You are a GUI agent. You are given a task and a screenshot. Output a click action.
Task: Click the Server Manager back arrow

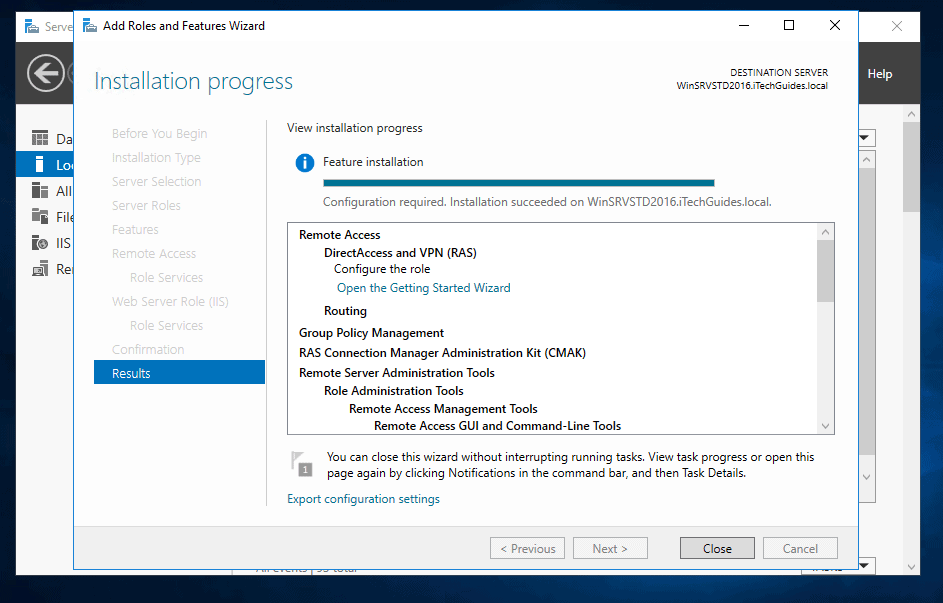(x=46, y=72)
